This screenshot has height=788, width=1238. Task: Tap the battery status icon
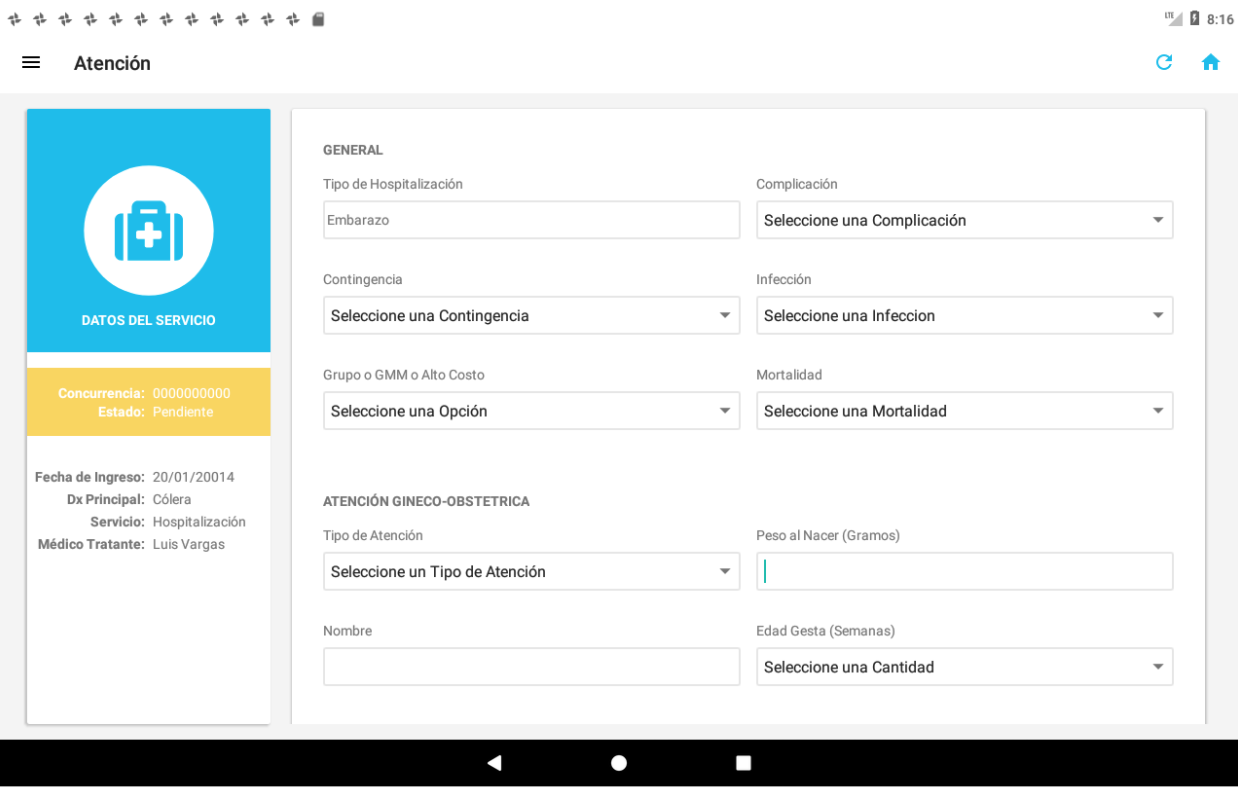(1194, 19)
